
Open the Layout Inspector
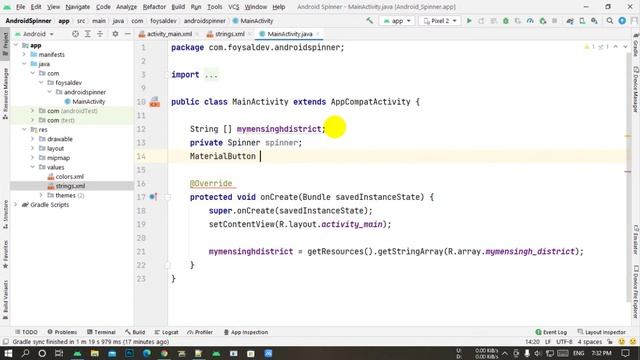coord(602,332)
